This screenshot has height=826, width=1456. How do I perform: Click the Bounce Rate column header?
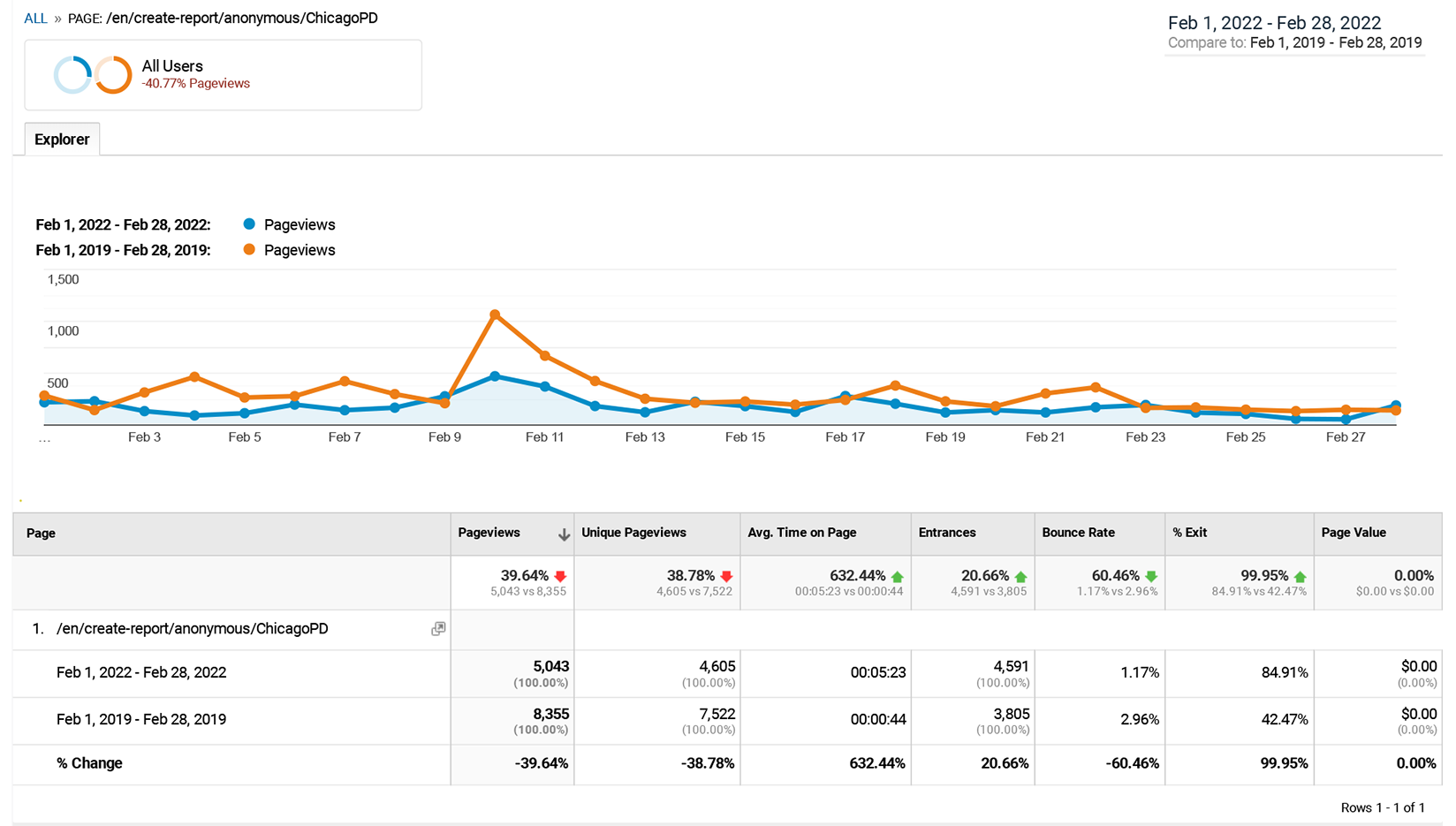point(1100,534)
